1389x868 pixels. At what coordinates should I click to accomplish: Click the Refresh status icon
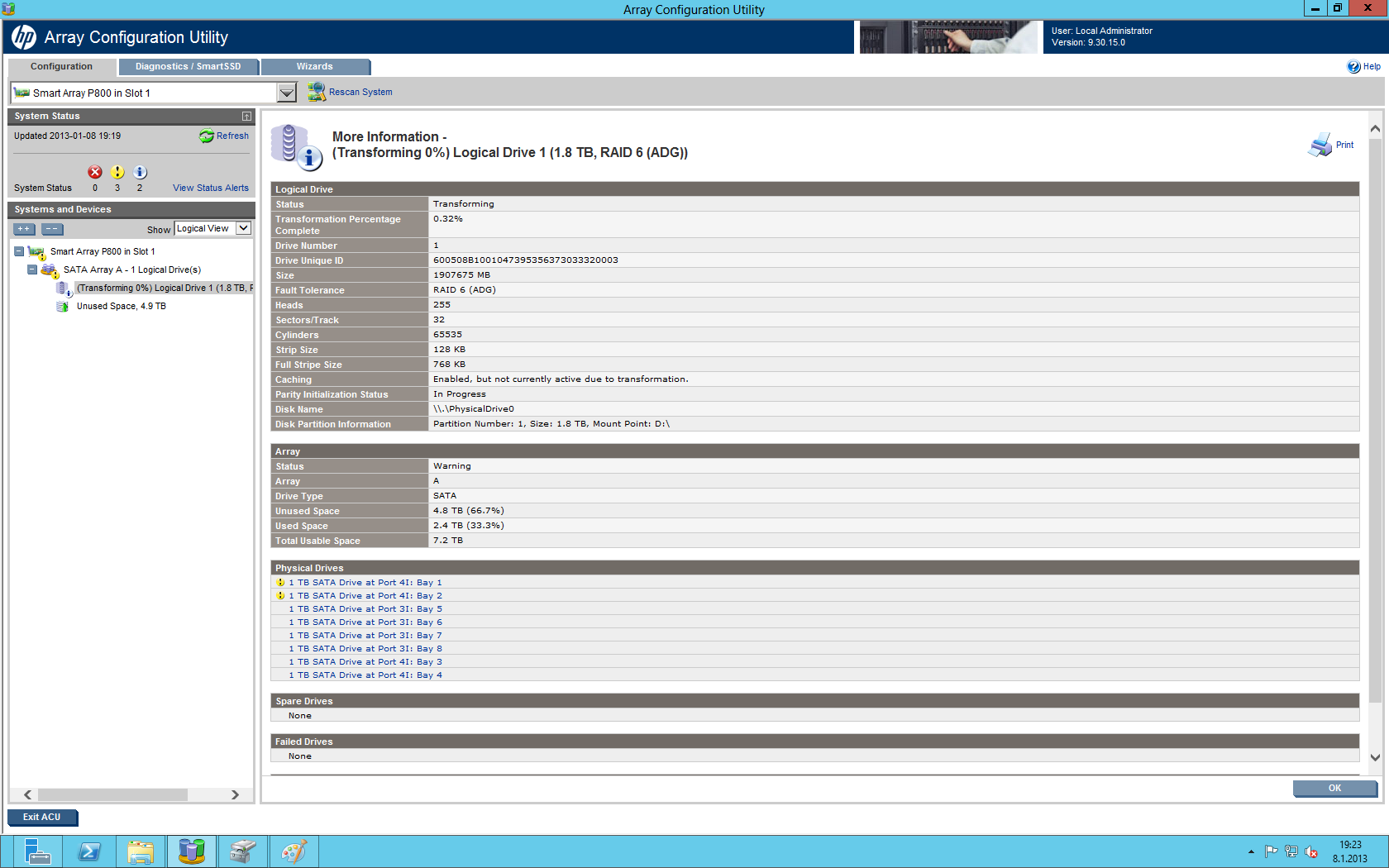pyautogui.click(x=207, y=136)
